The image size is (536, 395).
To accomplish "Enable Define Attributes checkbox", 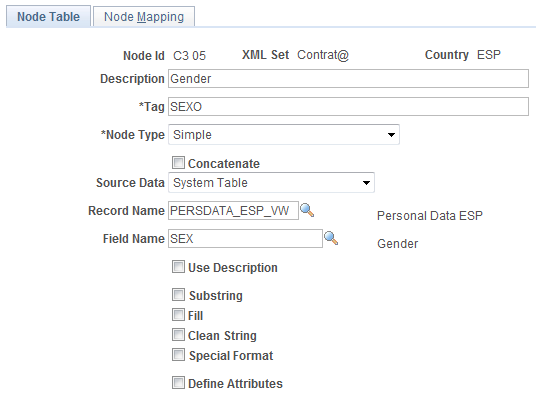I will click(x=178, y=383).
